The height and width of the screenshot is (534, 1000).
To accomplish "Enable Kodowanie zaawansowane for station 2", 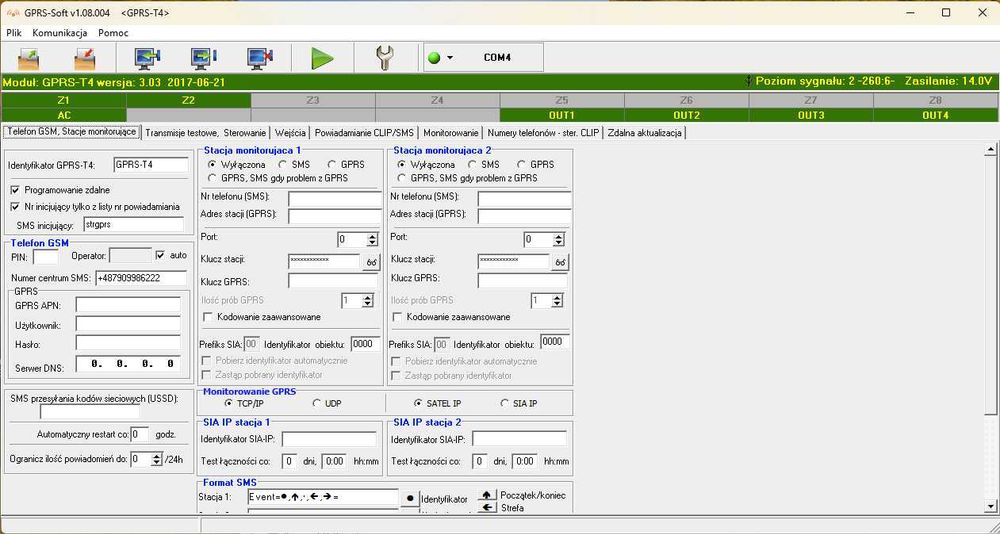I will click(397, 317).
